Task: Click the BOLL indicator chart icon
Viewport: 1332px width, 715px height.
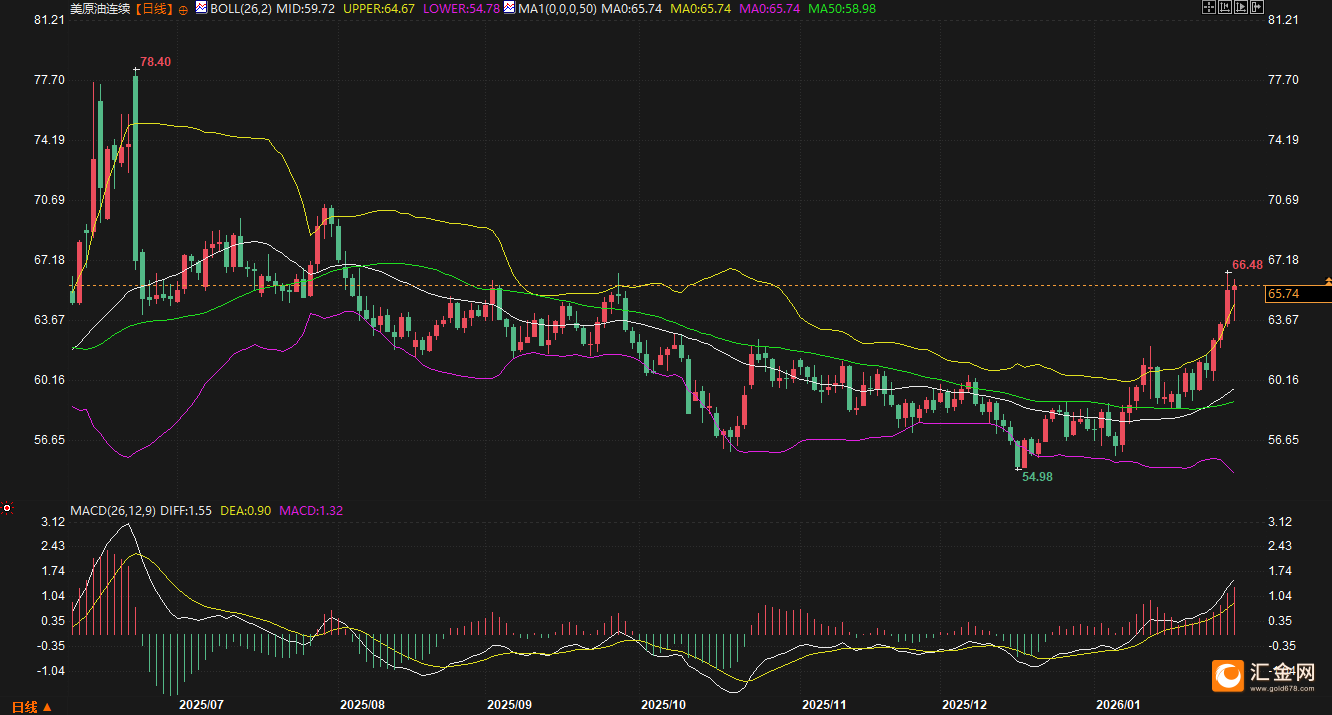Action: tap(201, 8)
